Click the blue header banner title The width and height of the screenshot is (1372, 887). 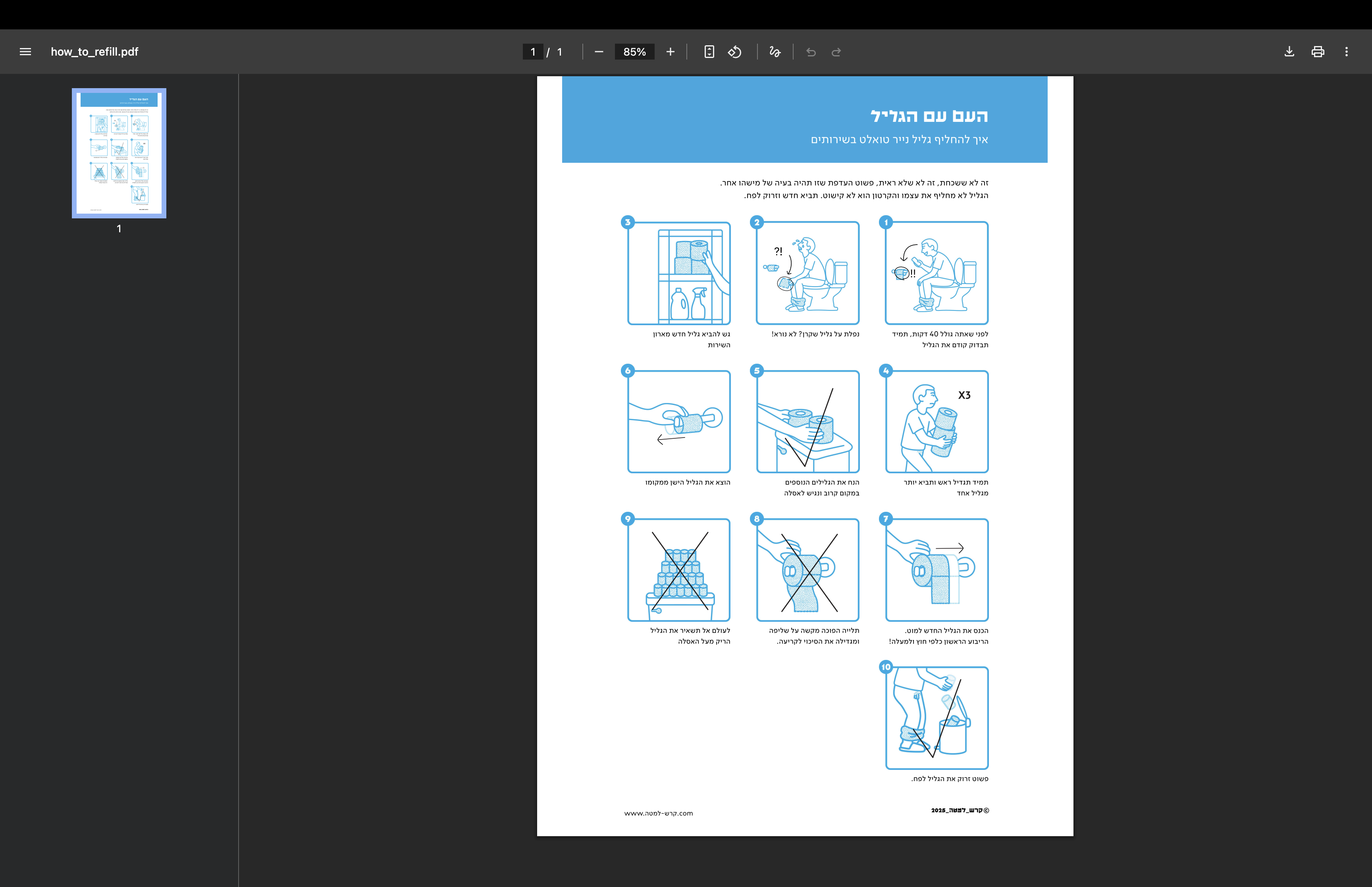point(929,116)
